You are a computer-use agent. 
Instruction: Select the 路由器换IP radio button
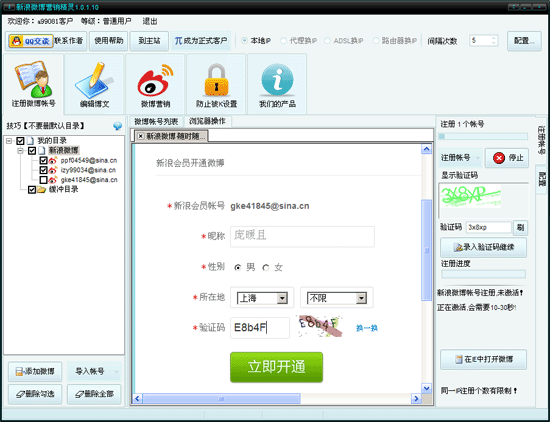[376, 41]
